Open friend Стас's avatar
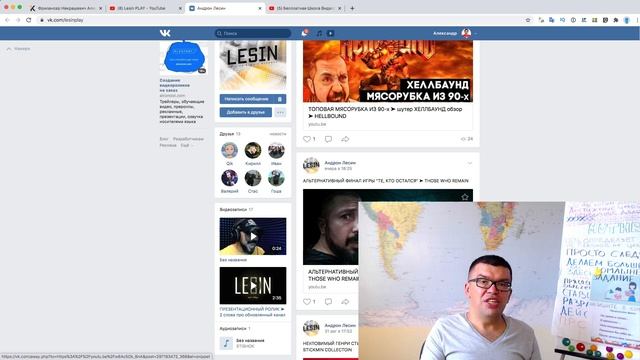The image size is (640, 360). tap(253, 178)
